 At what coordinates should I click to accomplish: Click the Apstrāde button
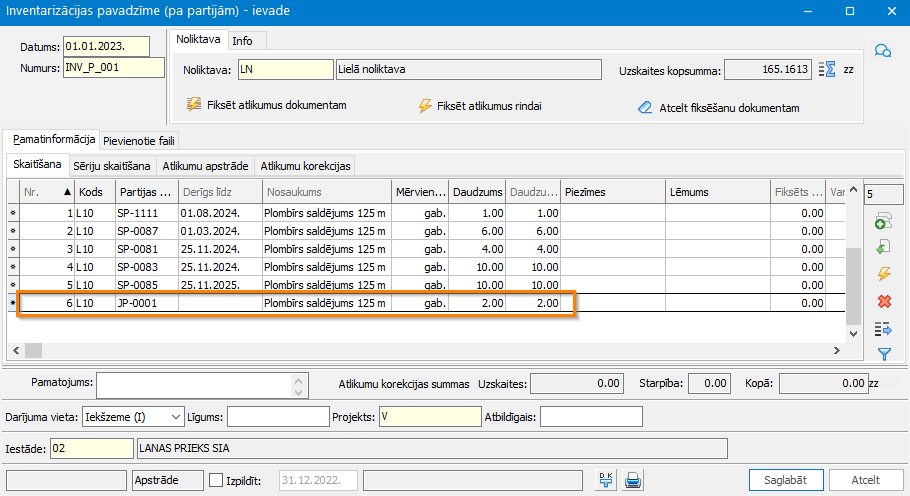[x=168, y=480]
